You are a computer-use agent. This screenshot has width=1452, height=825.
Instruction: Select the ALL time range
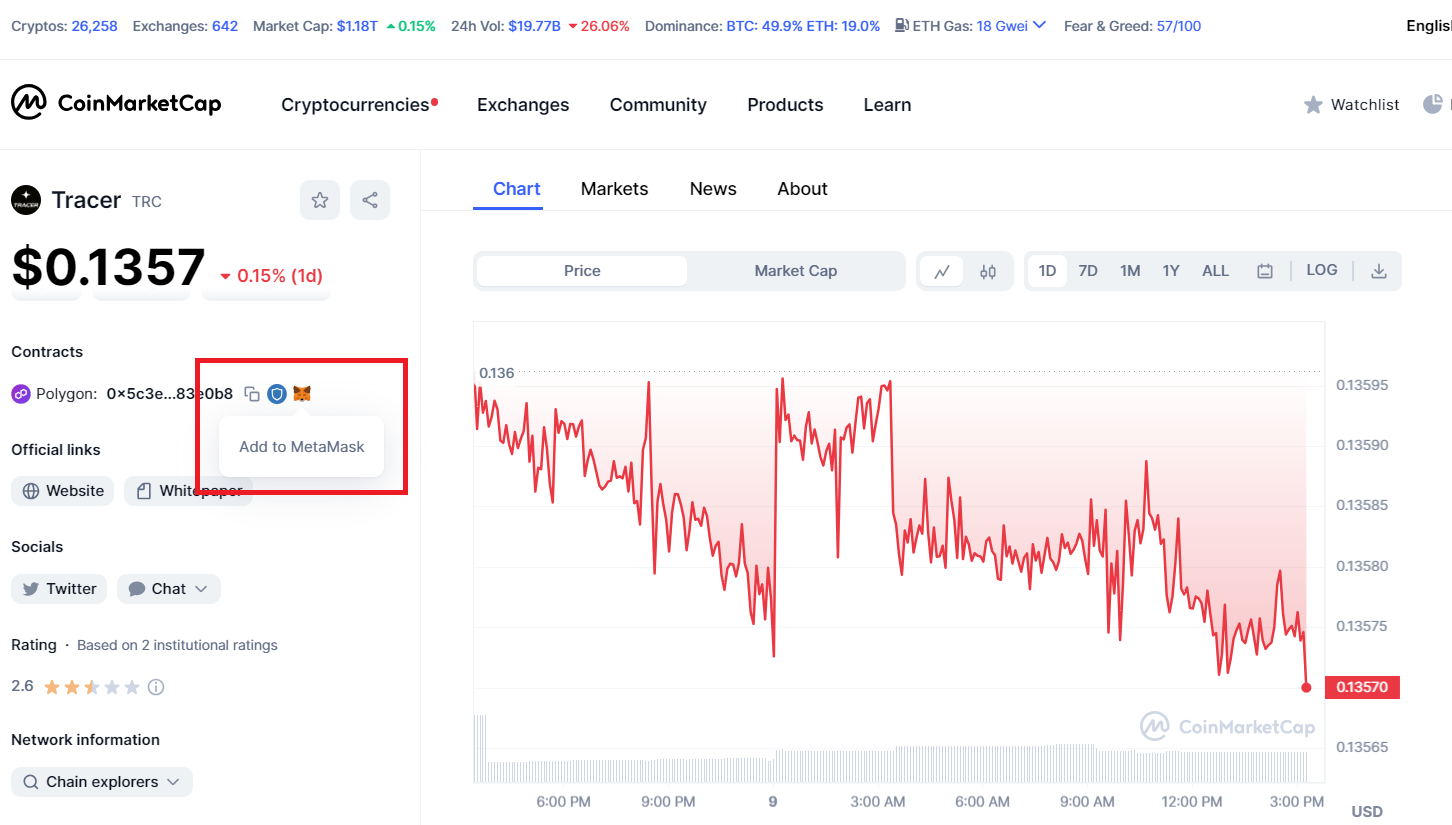pos(1215,271)
